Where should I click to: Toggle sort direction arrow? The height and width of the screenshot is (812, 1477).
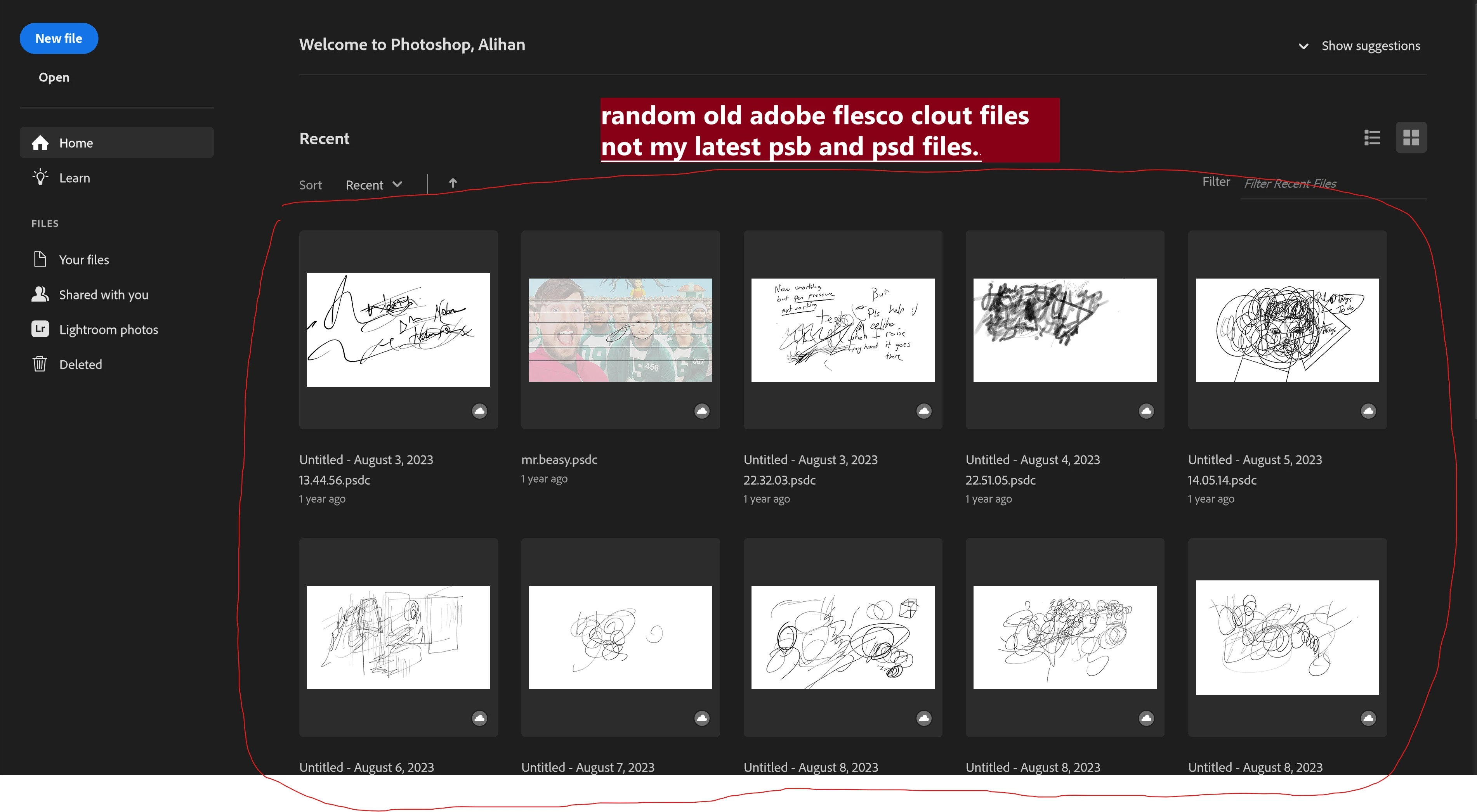click(452, 184)
